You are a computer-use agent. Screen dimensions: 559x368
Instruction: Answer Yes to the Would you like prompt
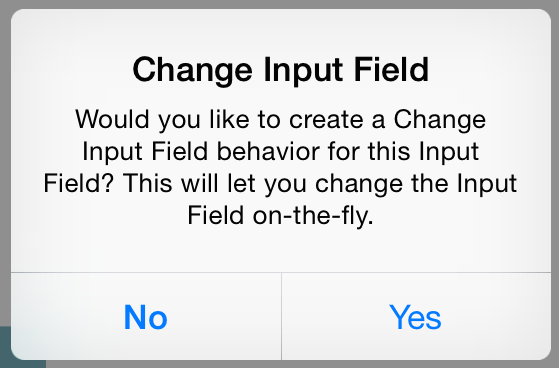pyautogui.click(x=416, y=317)
